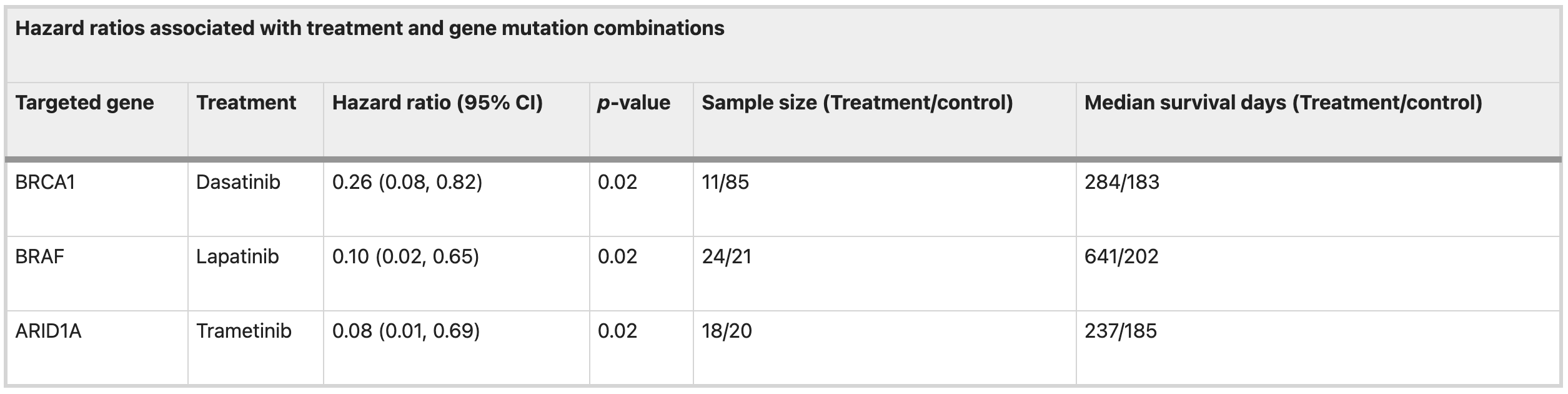Select the ARID1A gene cell
Screen dimensions: 1568x394
pyautogui.click(x=49, y=331)
